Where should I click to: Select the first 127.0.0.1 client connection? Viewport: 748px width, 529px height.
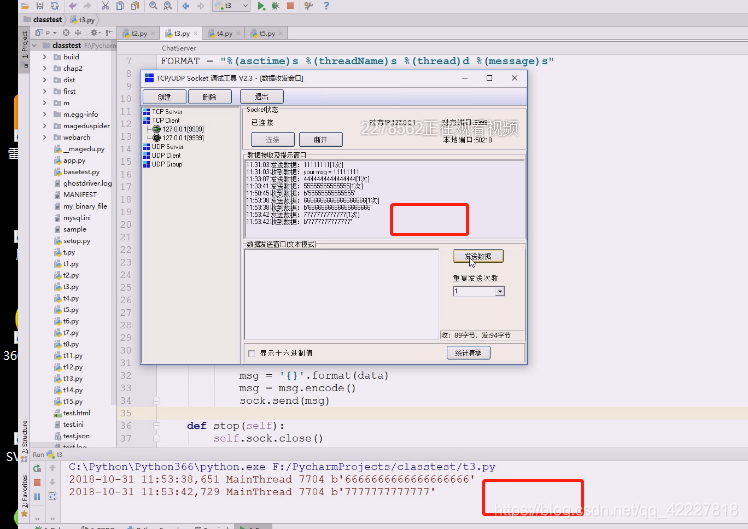[179, 129]
